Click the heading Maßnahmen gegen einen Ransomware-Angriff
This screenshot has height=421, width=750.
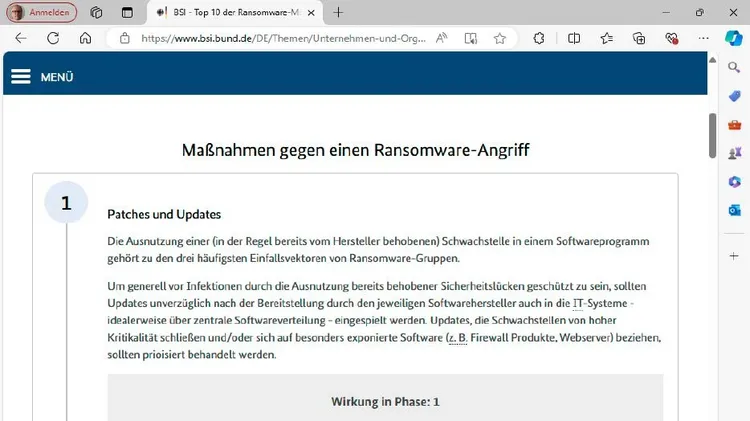pos(355,150)
